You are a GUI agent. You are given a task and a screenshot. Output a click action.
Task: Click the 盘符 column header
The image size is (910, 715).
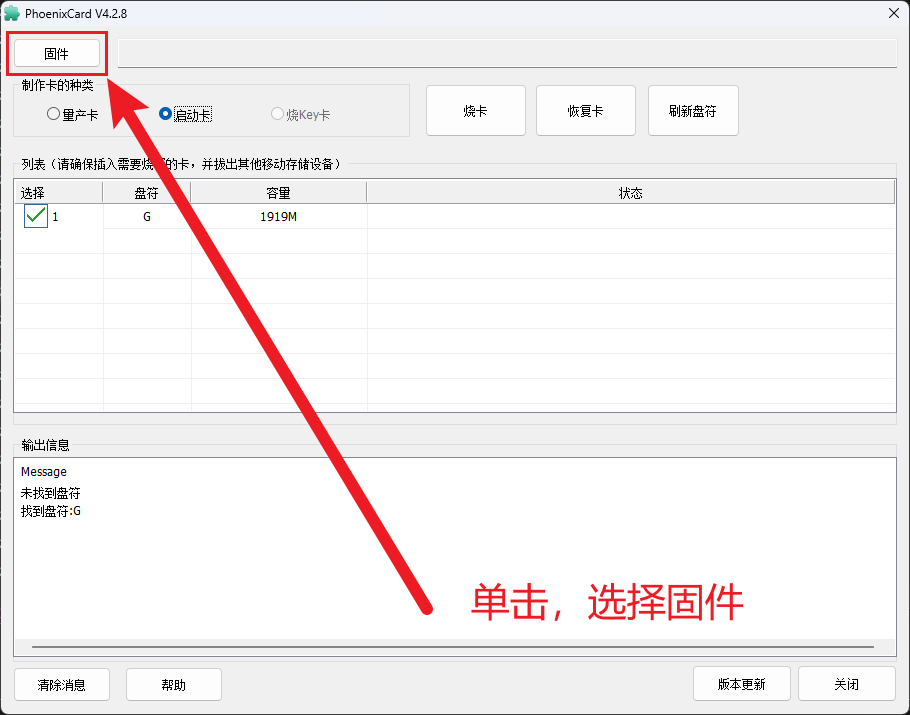tap(146, 193)
